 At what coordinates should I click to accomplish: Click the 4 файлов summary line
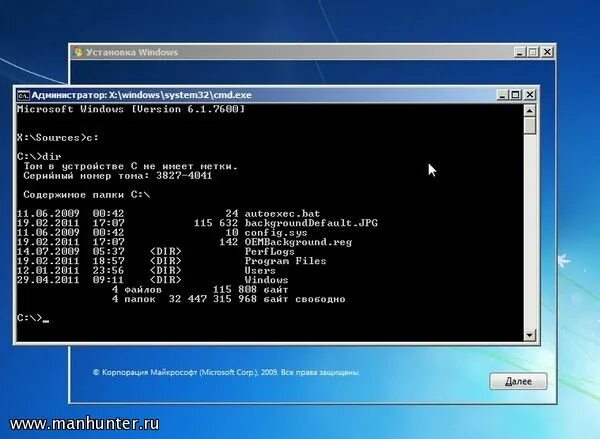click(x=200, y=289)
